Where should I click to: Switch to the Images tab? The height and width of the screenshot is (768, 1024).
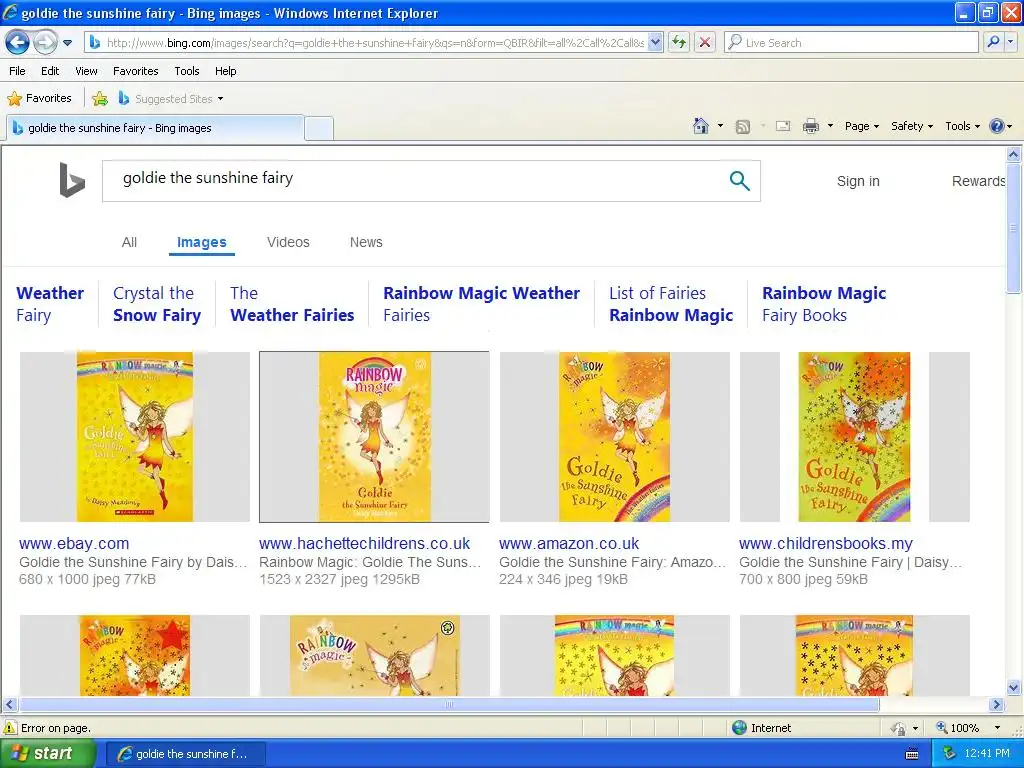[x=202, y=242]
